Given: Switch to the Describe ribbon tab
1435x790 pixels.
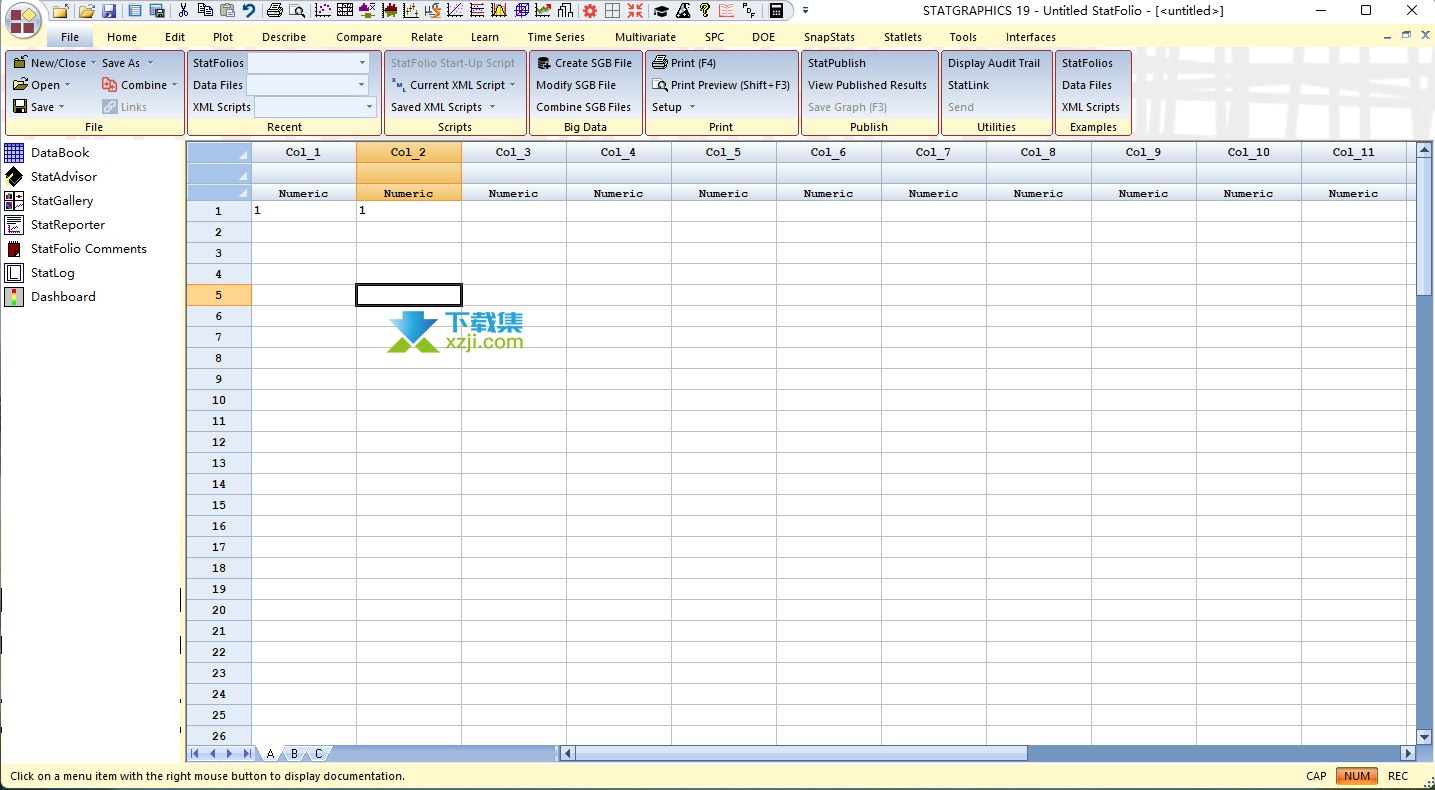Looking at the screenshot, I should coord(284,37).
